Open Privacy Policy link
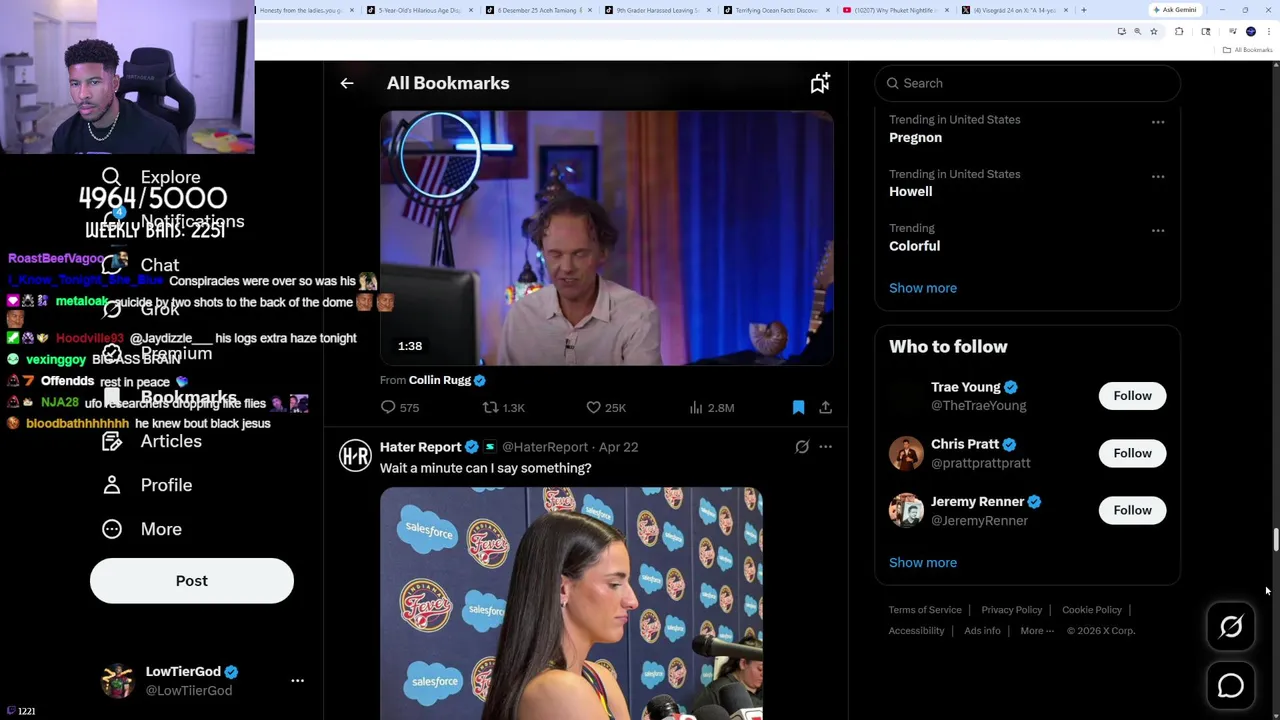Screen dimensions: 1280x720 pyautogui.click(x=1011, y=610)
